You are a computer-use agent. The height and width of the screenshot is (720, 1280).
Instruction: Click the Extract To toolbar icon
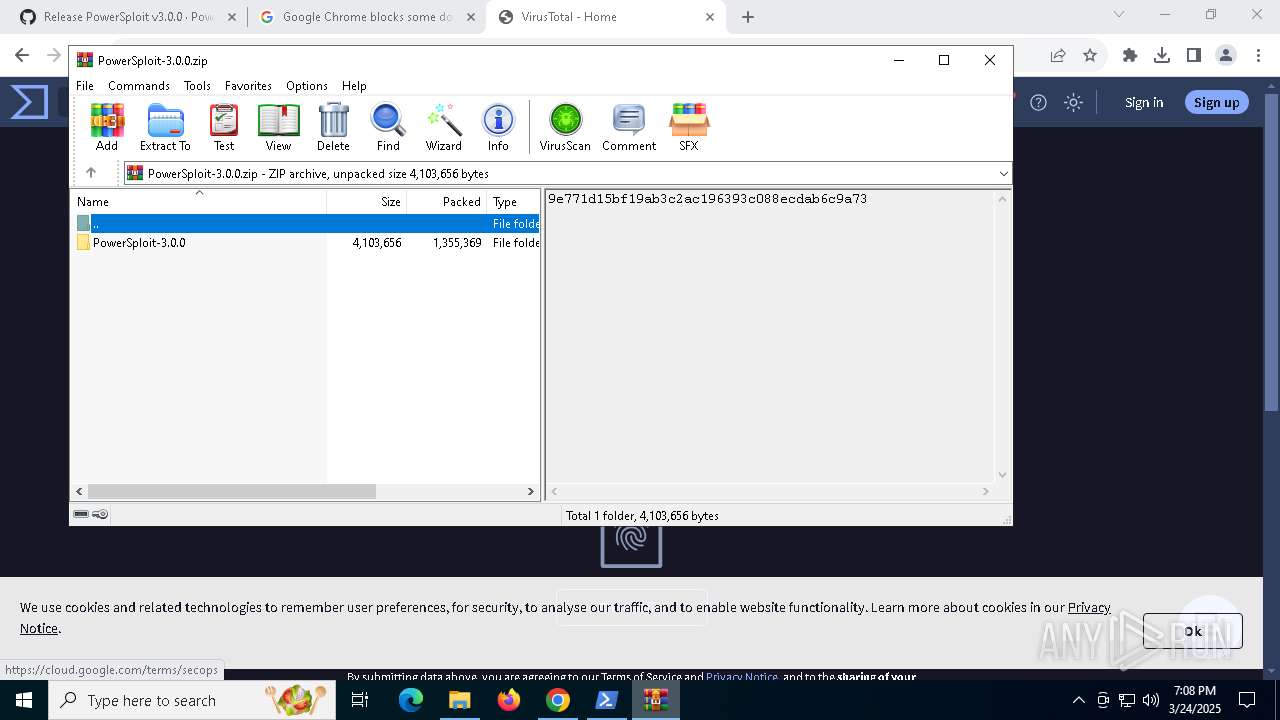click(x=165, y=127)
